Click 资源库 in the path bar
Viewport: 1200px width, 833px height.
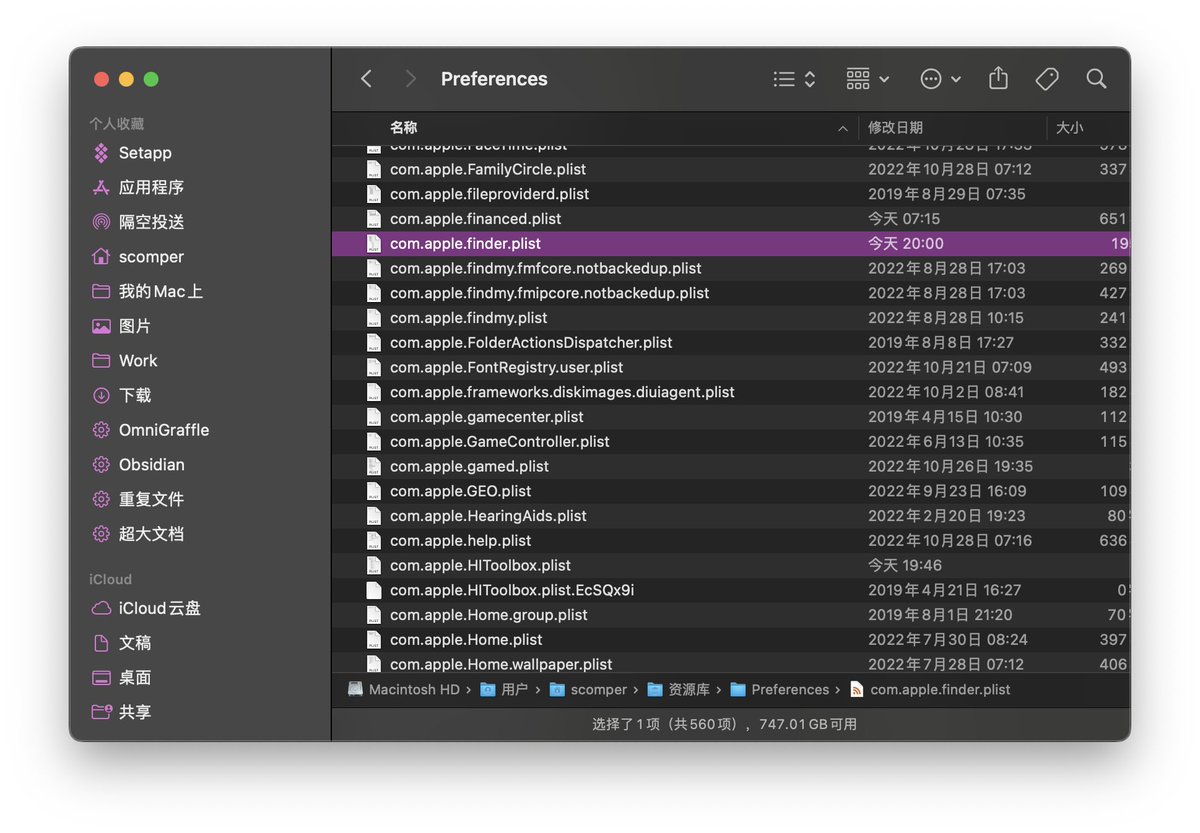coord(678,690)
